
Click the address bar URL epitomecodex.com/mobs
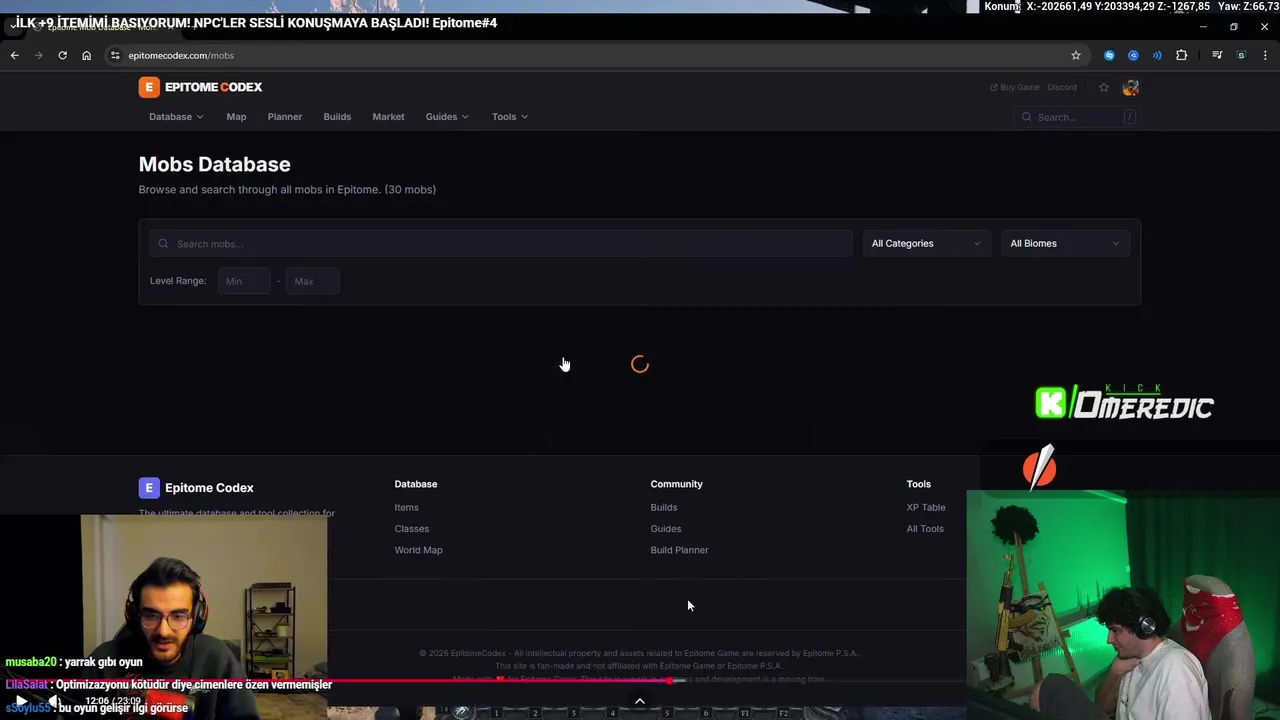click(181, 55)
